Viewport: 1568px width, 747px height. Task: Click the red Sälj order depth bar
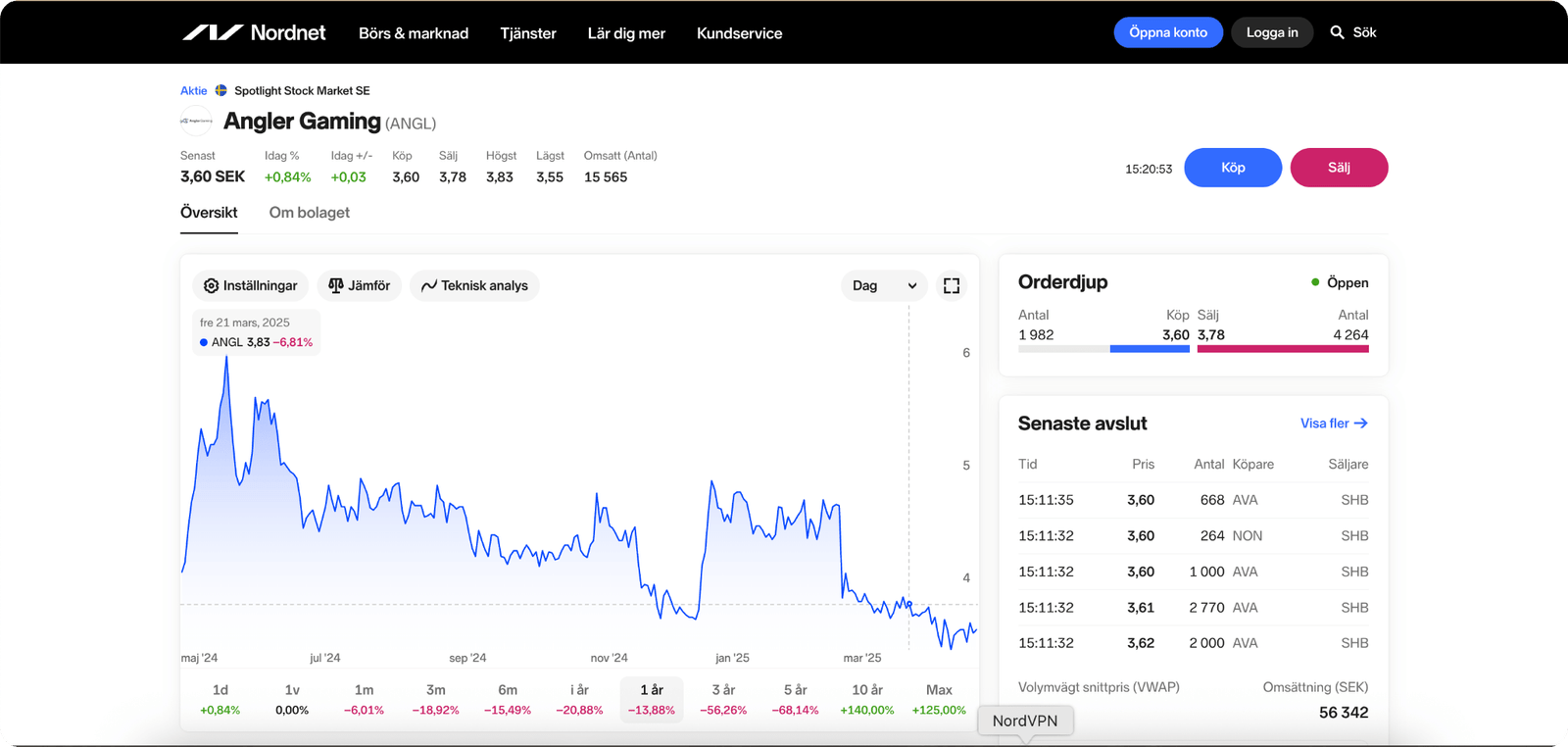coord(1283,349)
